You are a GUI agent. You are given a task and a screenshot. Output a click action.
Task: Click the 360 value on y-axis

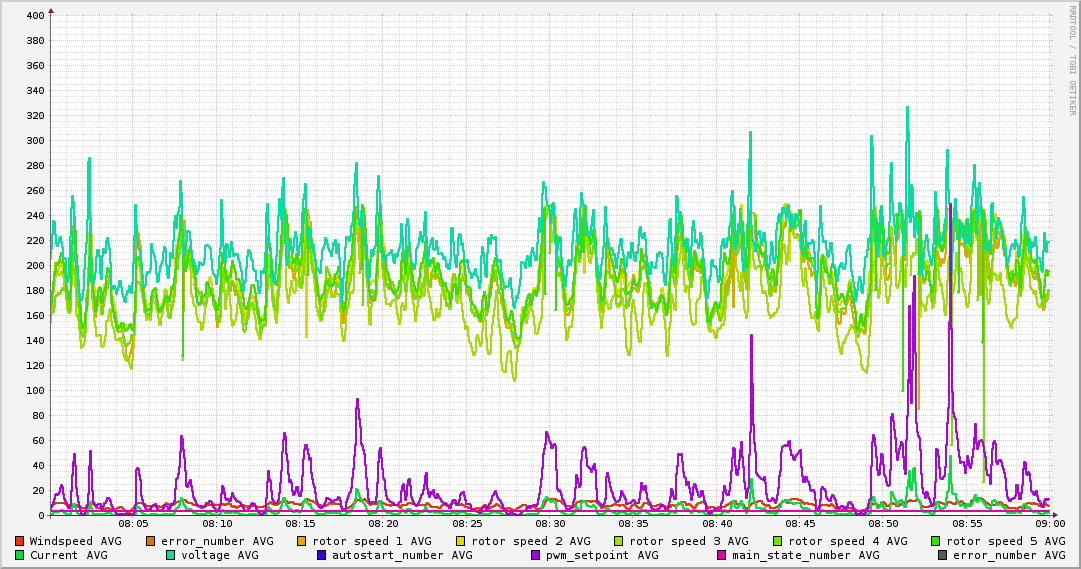pos(35,66)
